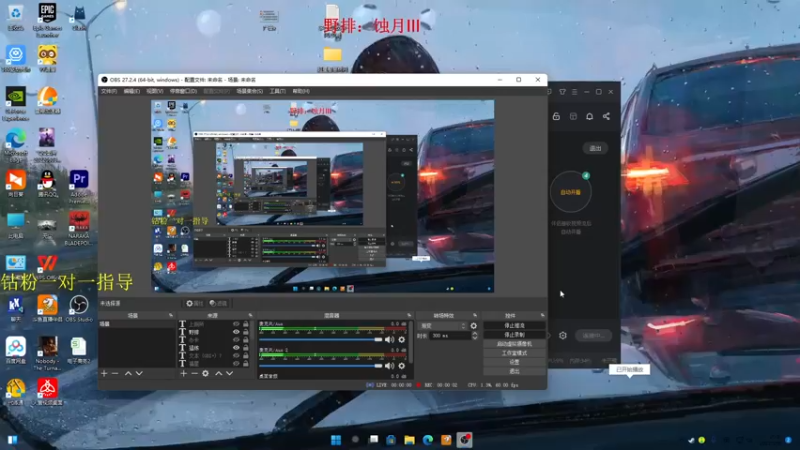
Task: Toggle visibility eye of sixth source row
Action: pyautogui.click(x=236, y=364)
